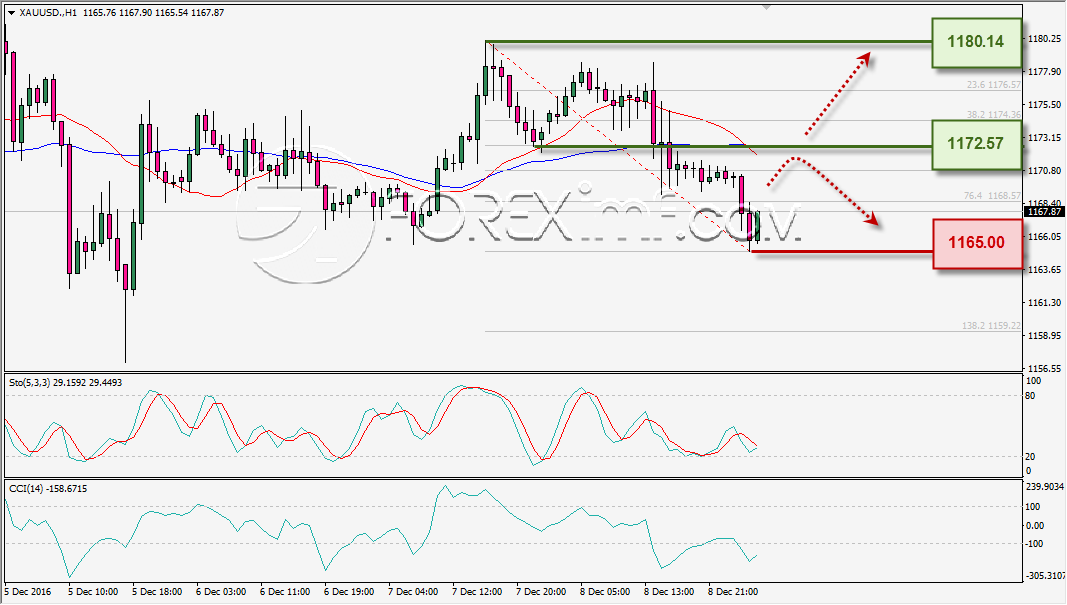Click time axis label 5 Dec 10:00
The width and height of the screenshot is (1067, 605).
[x=93, y=592]
